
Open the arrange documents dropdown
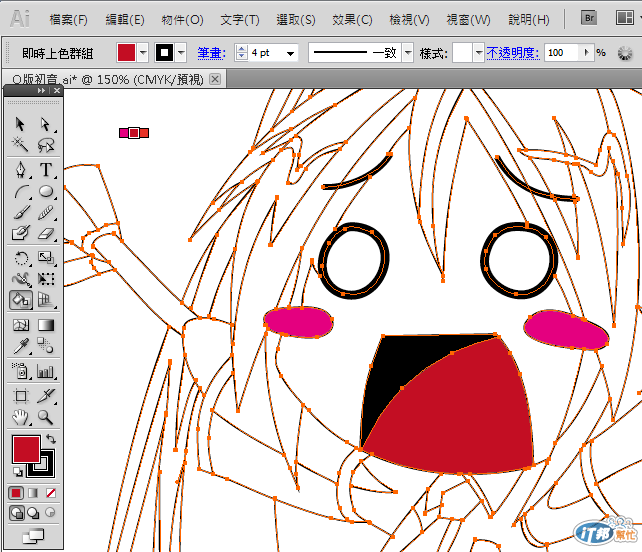click(627, 18)
